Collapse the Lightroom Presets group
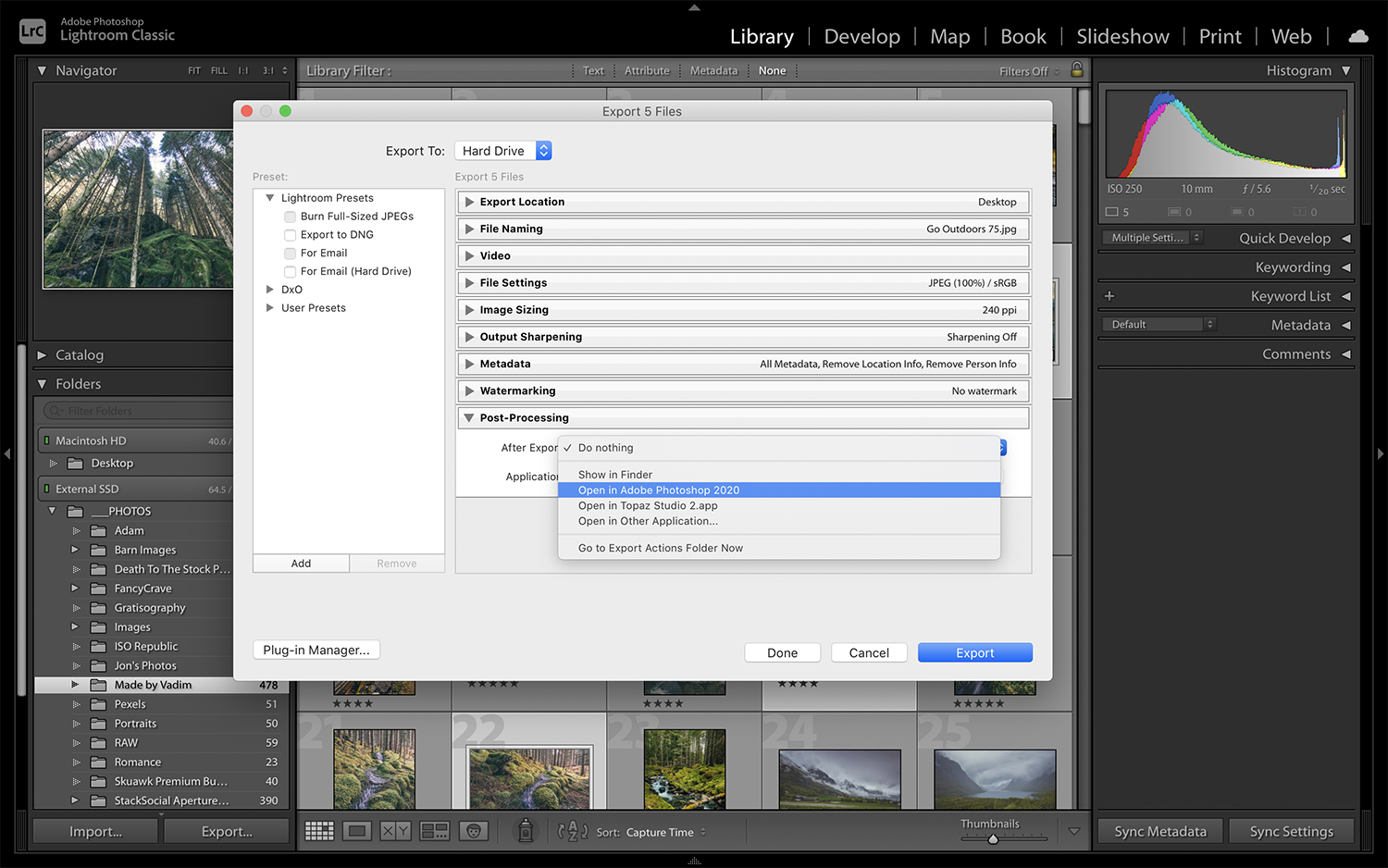Viewport: 1388px width, 868px height. pos(270,198)
